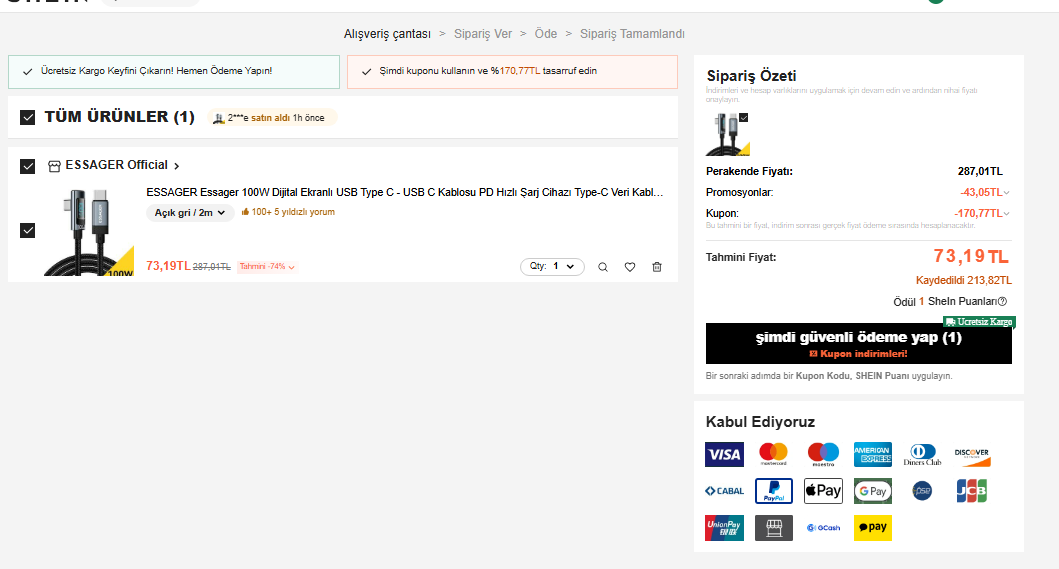This screenshot has width=1059, height=569.
Task: Open the ESSAGER cable product title
Action: click(405, 193)
